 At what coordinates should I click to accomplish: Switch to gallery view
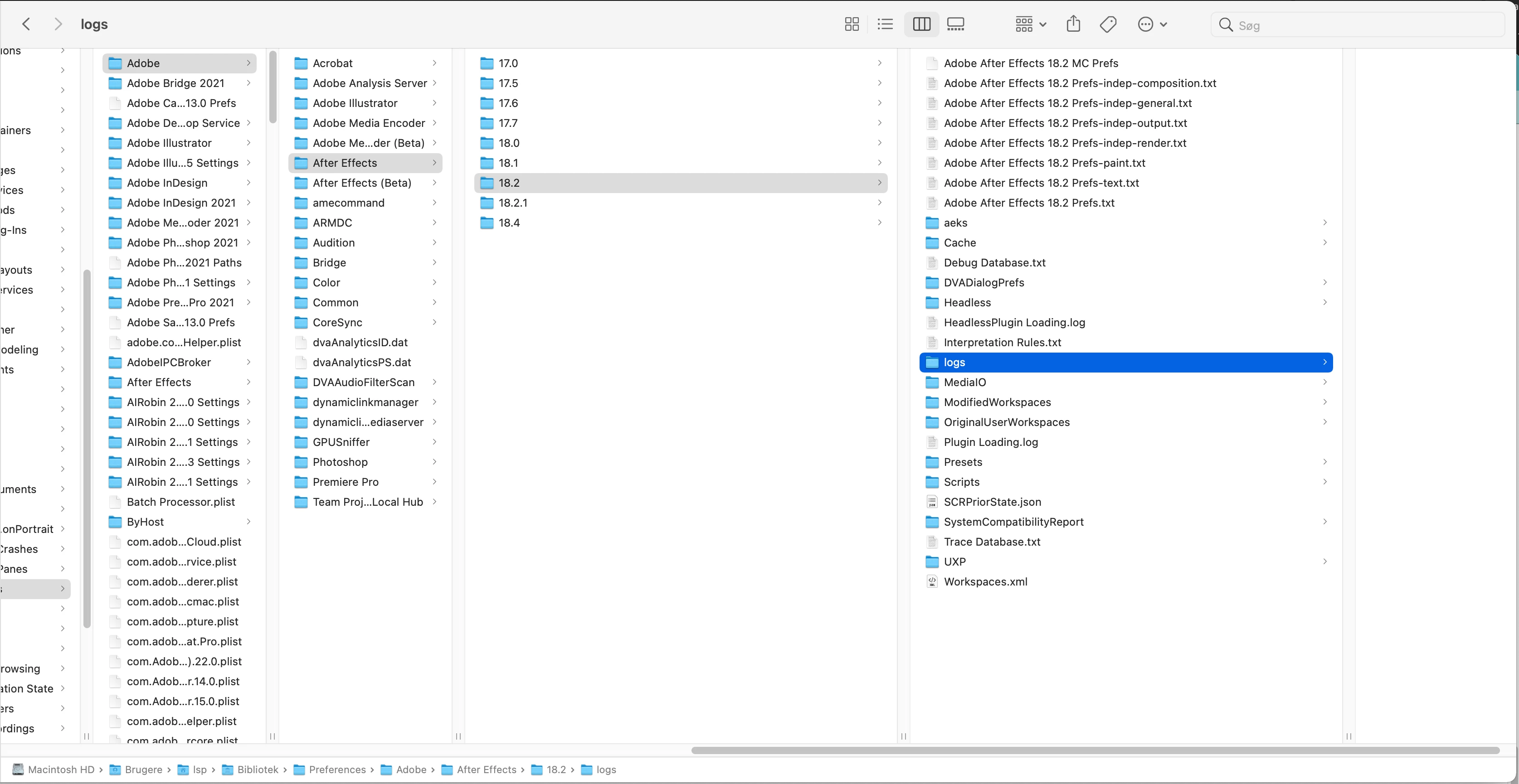(955, 24)
